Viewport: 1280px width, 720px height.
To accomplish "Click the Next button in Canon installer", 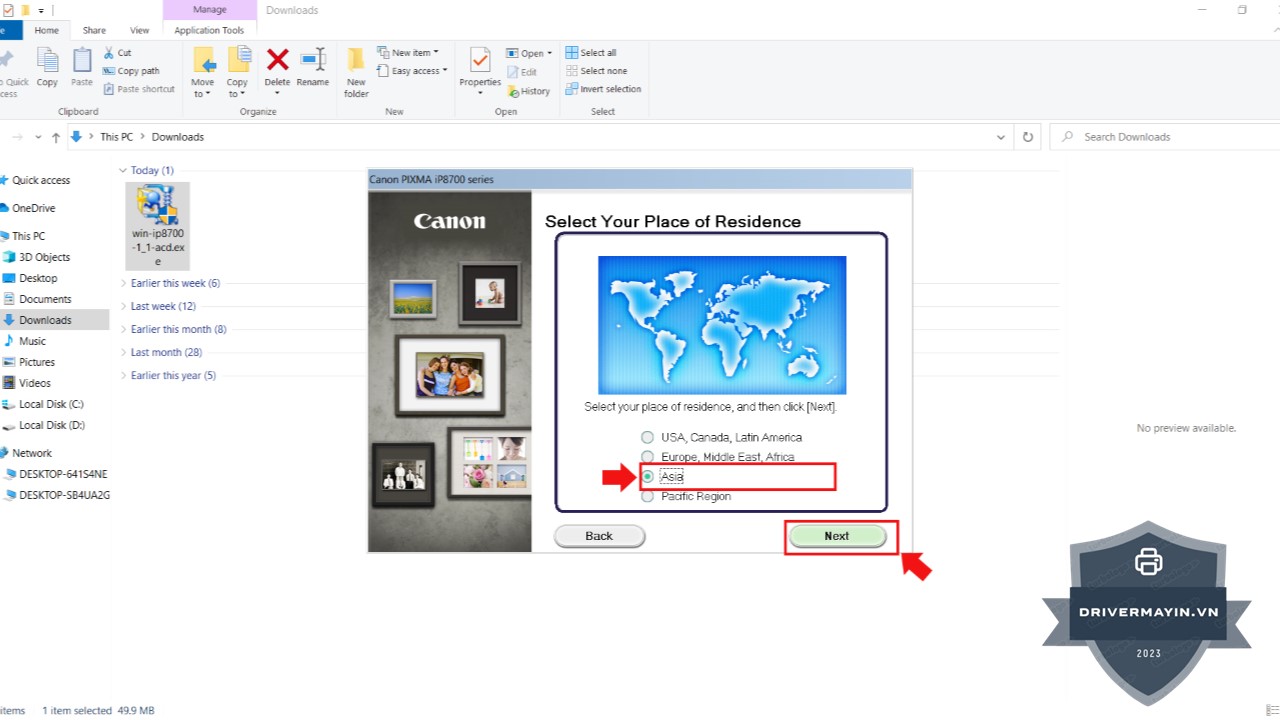I will [837, 536].
